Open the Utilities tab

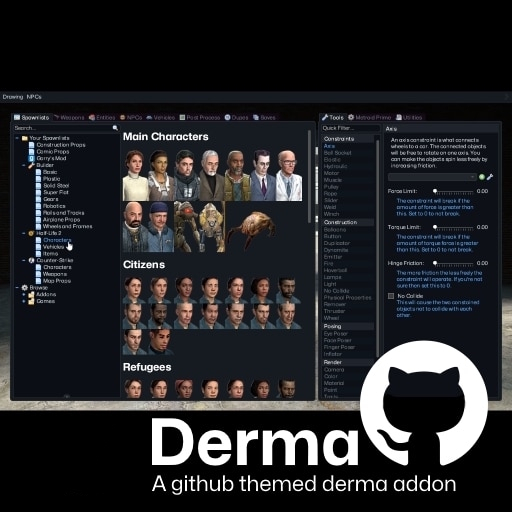tap(409, 117)
